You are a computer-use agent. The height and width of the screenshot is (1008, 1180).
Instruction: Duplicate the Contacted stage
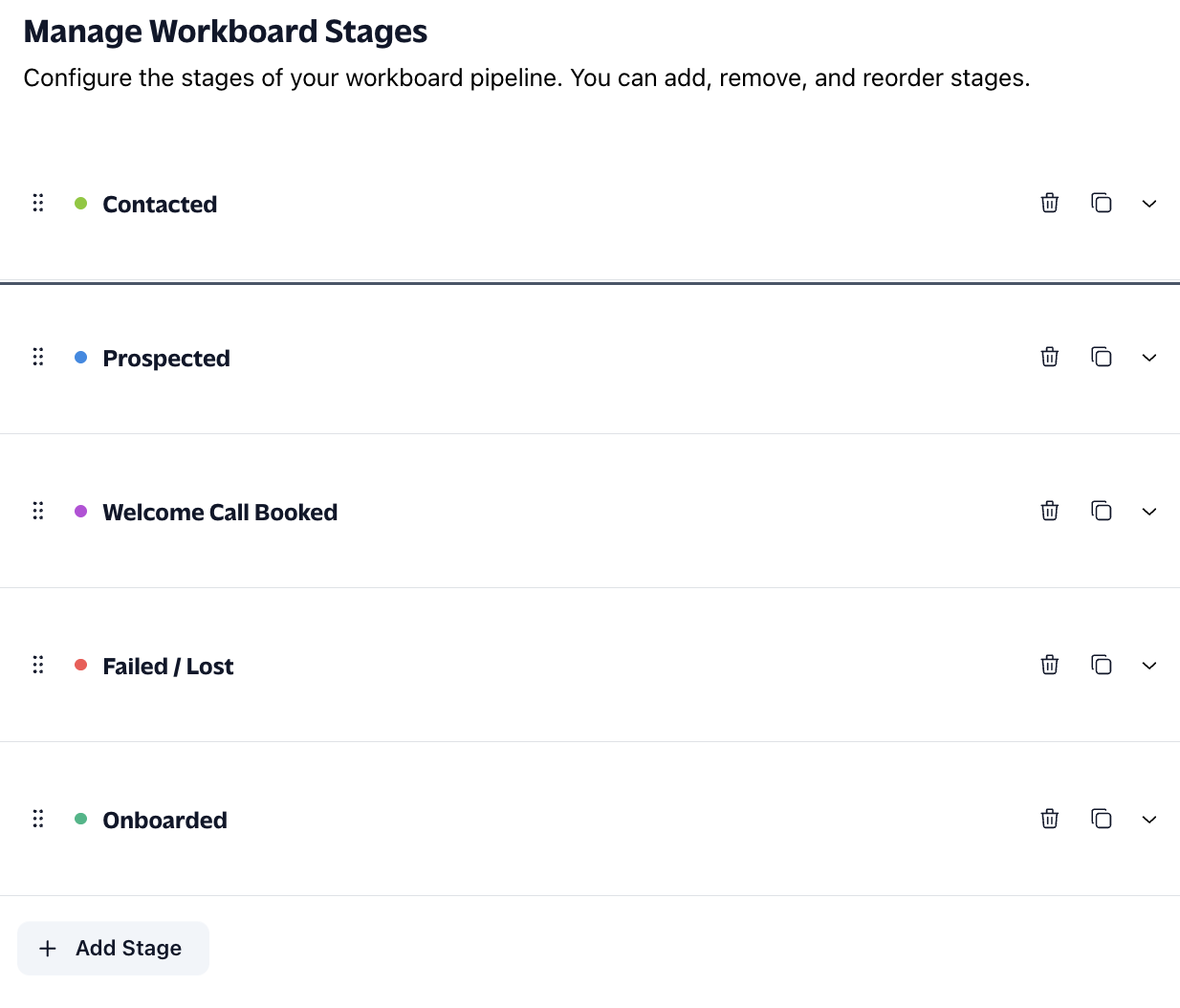[1102, 203]
